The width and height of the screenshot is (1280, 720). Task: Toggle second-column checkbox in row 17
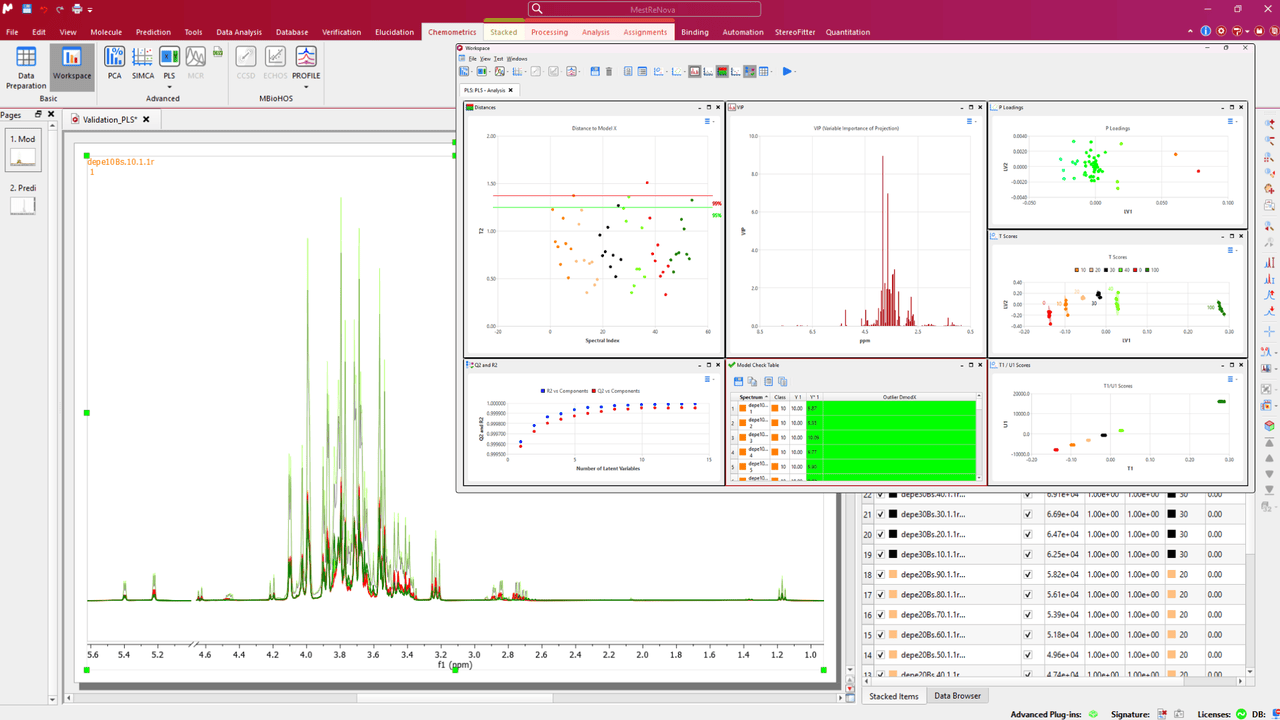pyautogui.click(x=1028, y=594)
